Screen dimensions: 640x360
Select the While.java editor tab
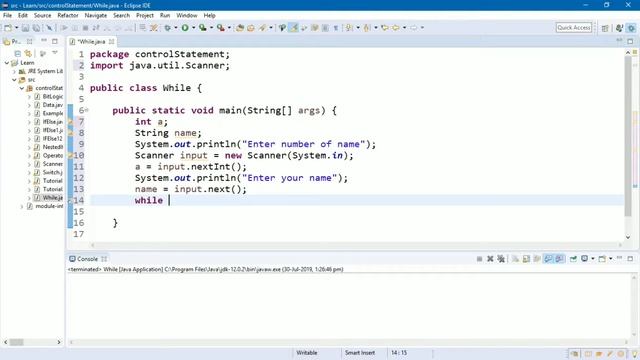[x=91, y=42]
